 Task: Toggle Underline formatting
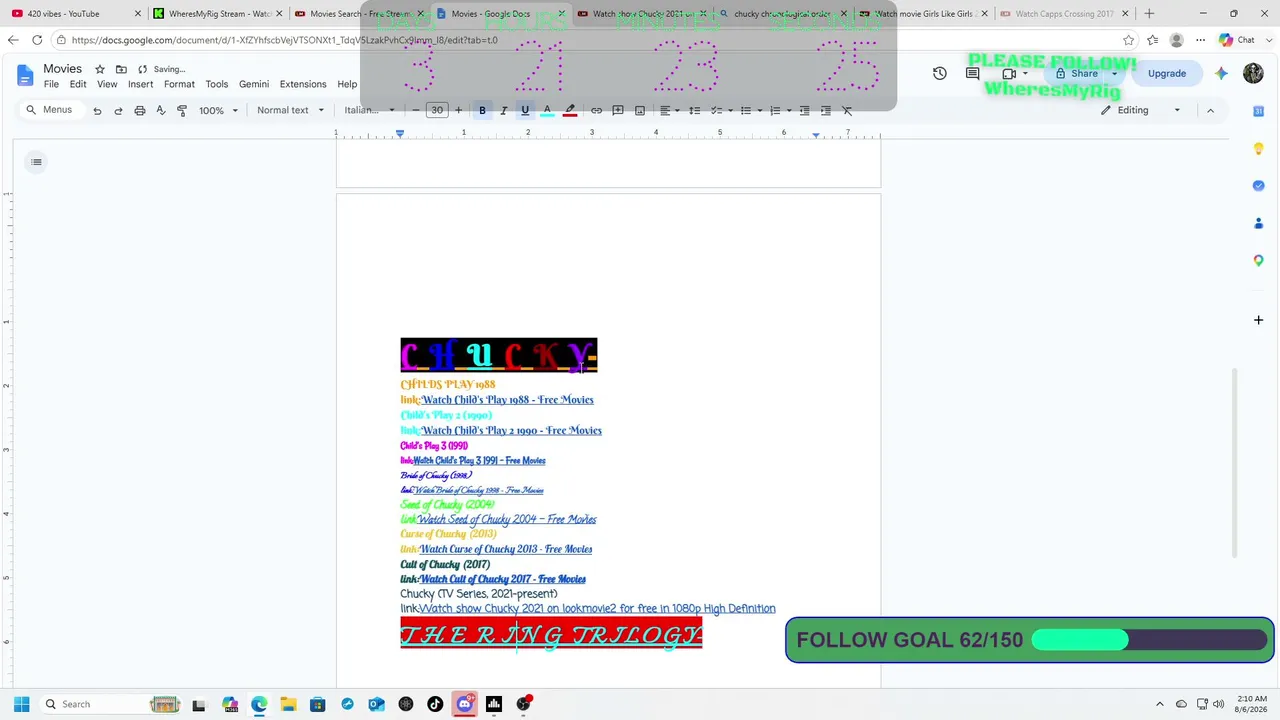(525, 110)
